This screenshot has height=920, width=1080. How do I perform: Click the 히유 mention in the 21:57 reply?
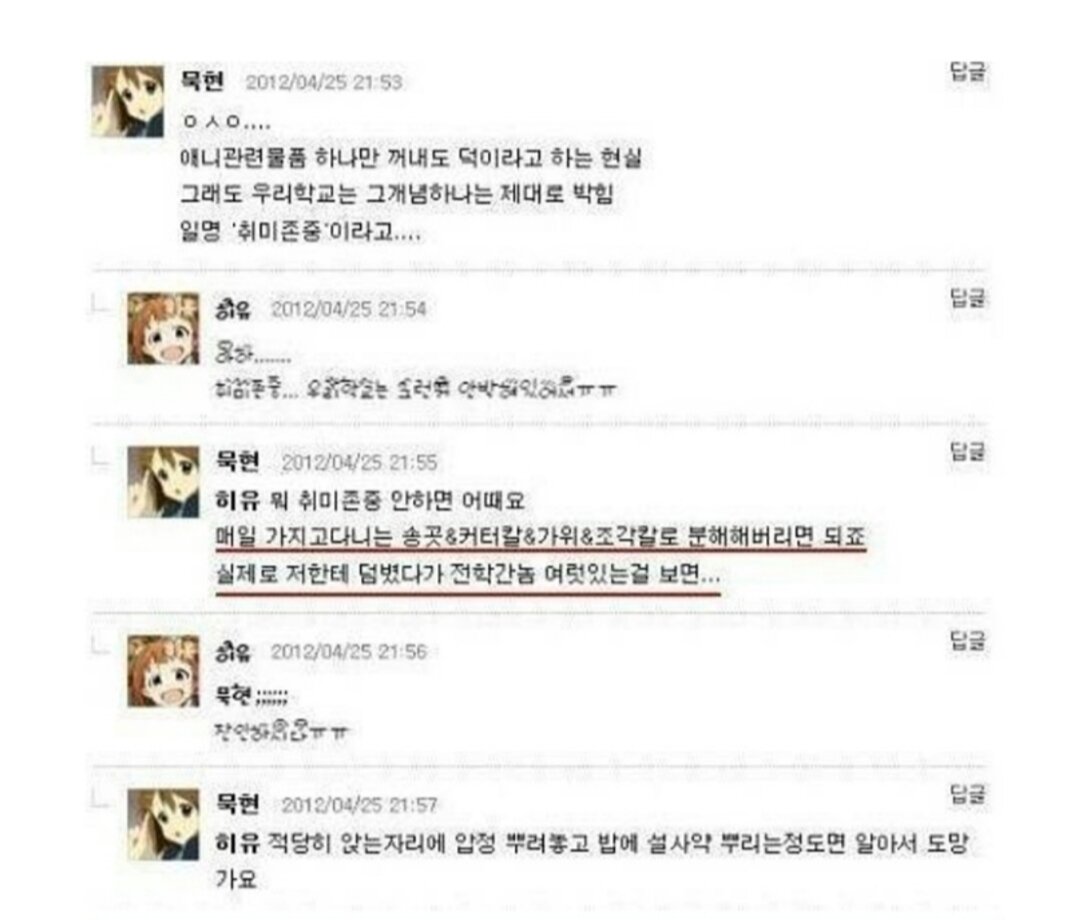click(x=237, y=841)
